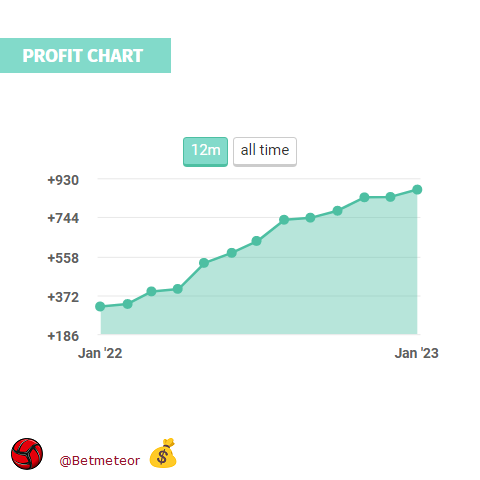The width and height of the screenshot is (480, 480).
Task: Select the last data point at Jan '23
Action: tap(417, 190)
